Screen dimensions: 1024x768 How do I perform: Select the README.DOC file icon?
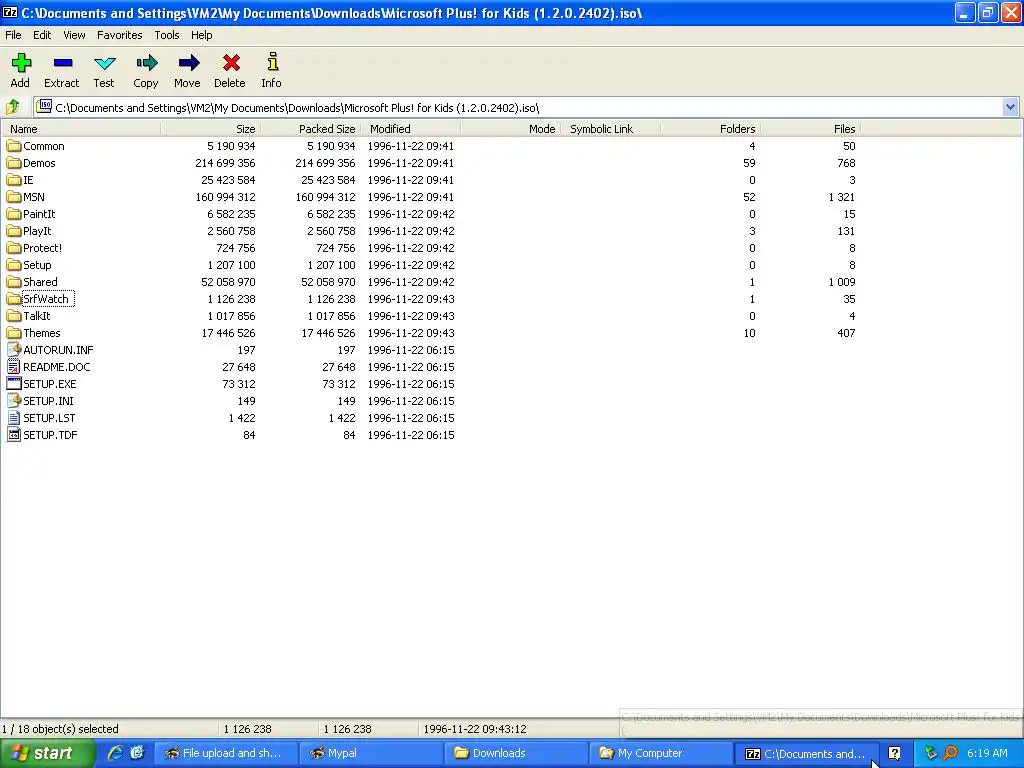[x=14, y=366]
